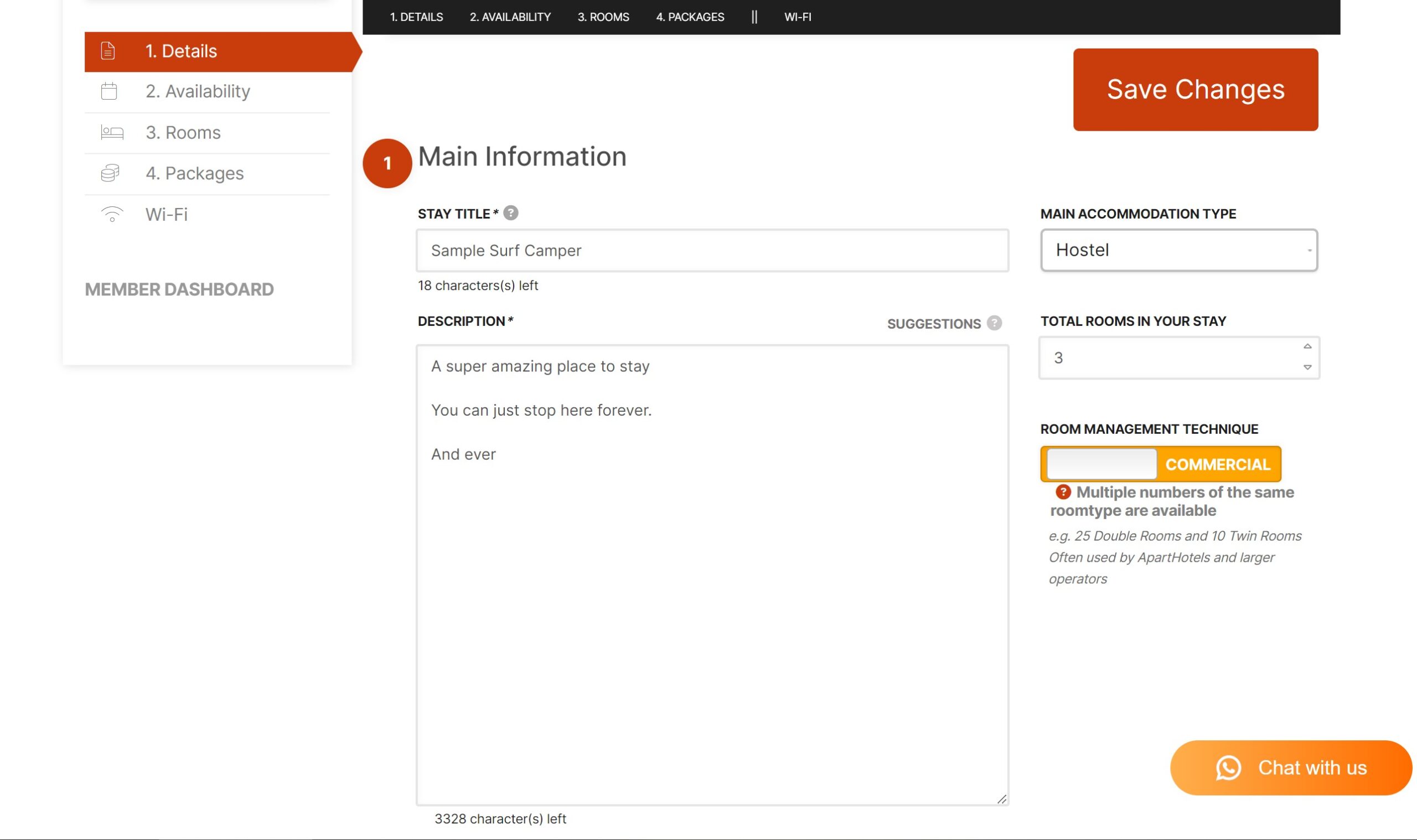
Task: Click the Packages coins icon
Action: pyautogui.click(x=110, y=173)
